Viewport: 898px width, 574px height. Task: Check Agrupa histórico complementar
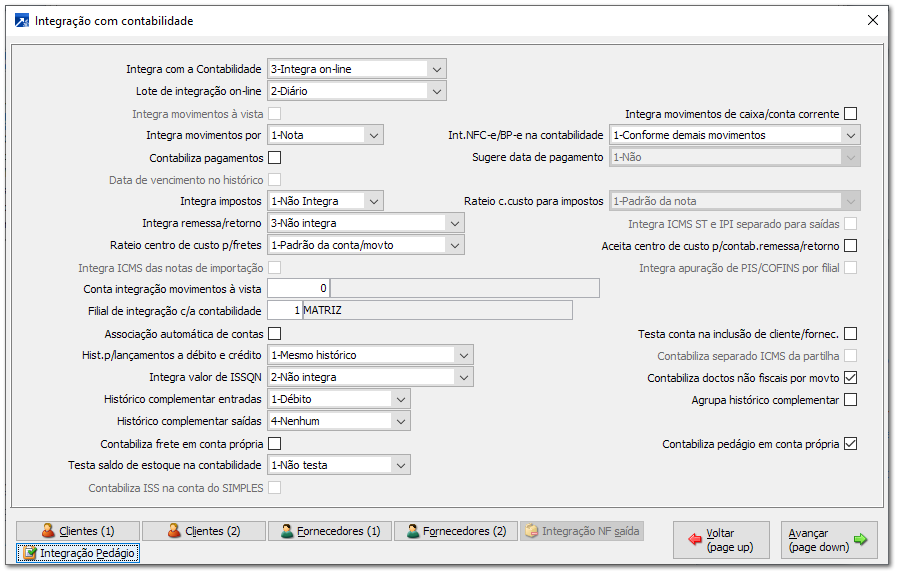coord(850,399)
